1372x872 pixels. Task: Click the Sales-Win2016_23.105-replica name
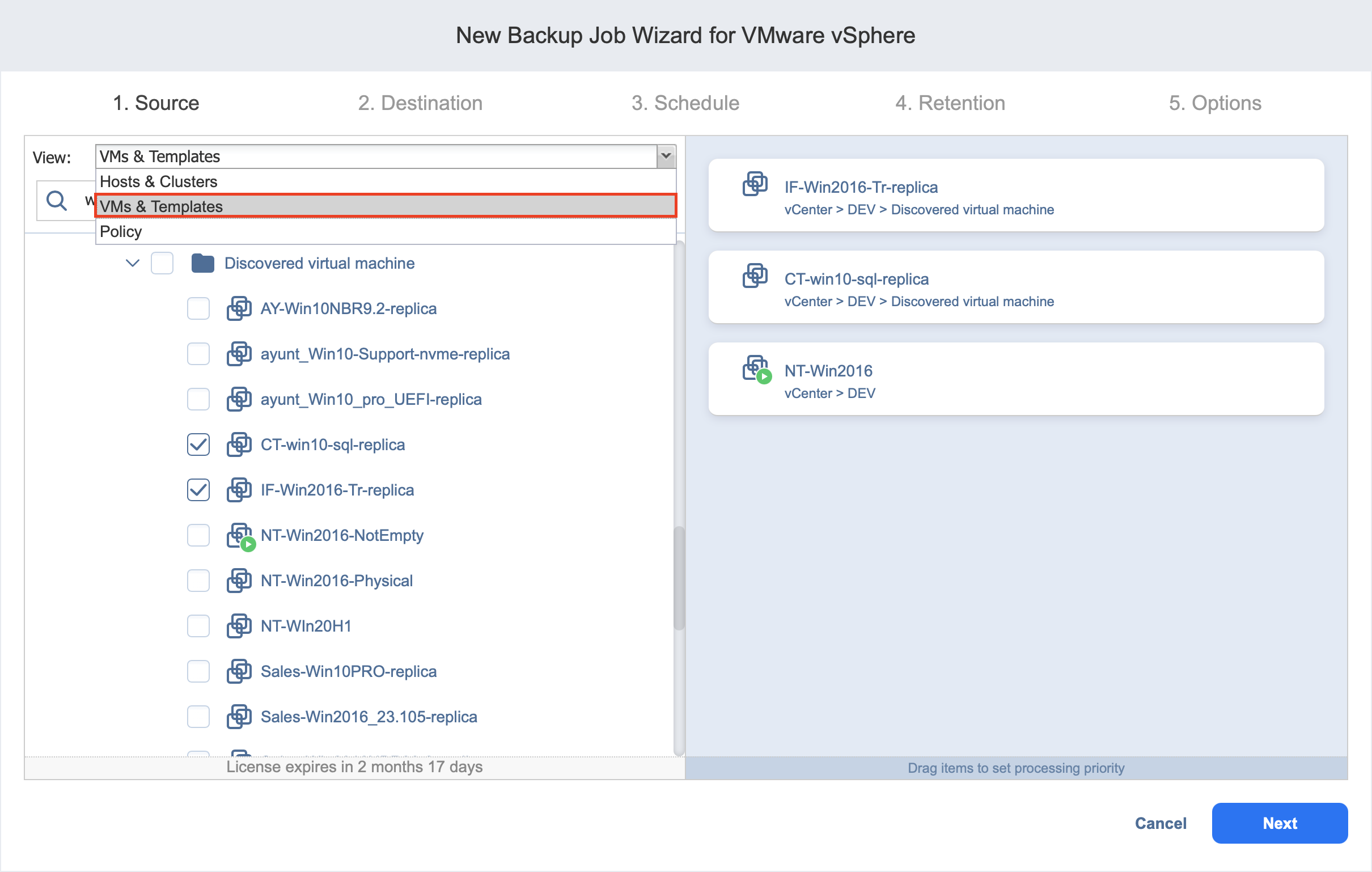click(369, 717)
